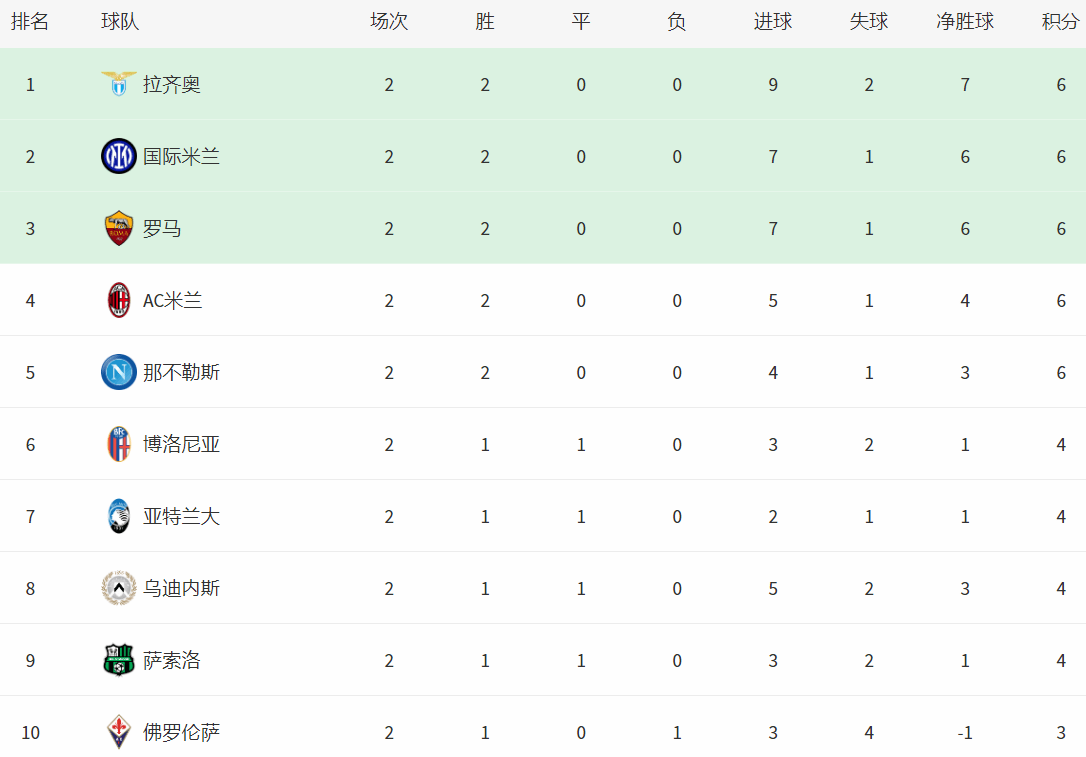Sort table by 积分 column header

(1060, 21)
